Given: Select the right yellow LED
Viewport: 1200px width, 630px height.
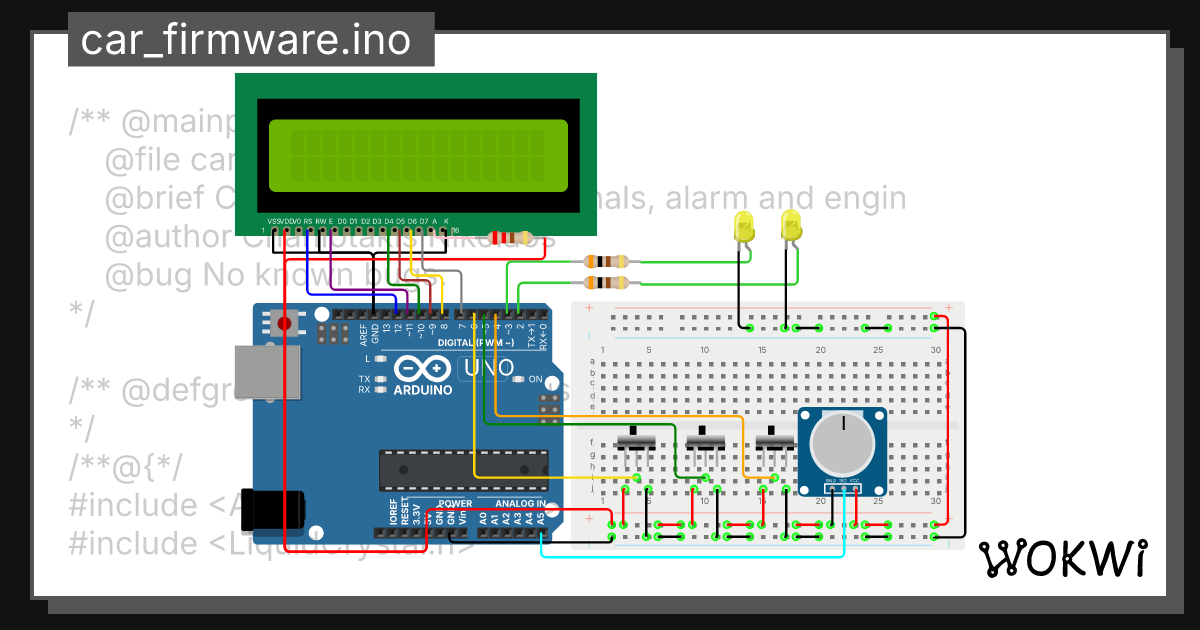Looking at the screenshot, I should click(x=791, y=226).
